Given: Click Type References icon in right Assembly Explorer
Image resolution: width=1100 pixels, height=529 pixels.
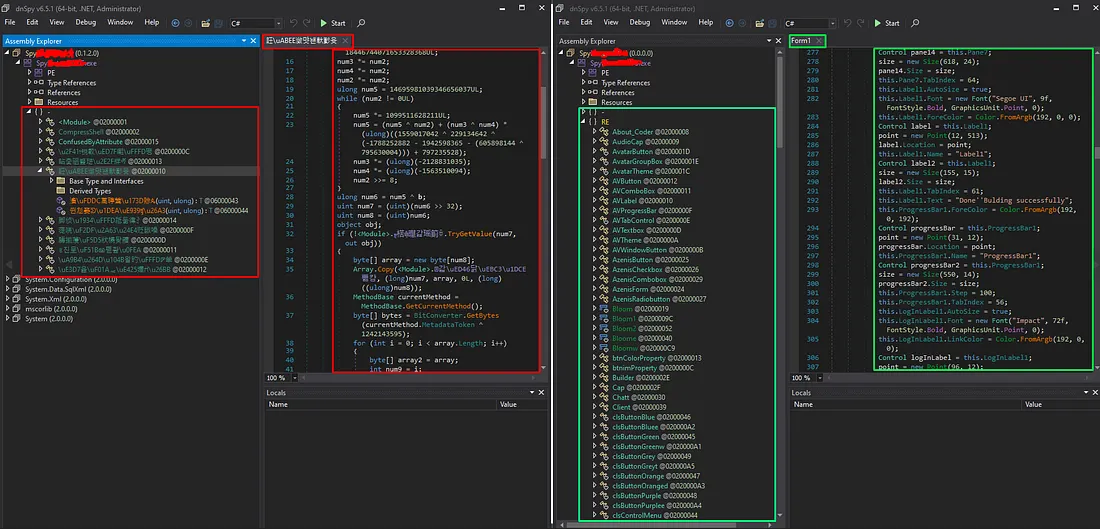Looking at the screenshot, I should tap(594, 83).
